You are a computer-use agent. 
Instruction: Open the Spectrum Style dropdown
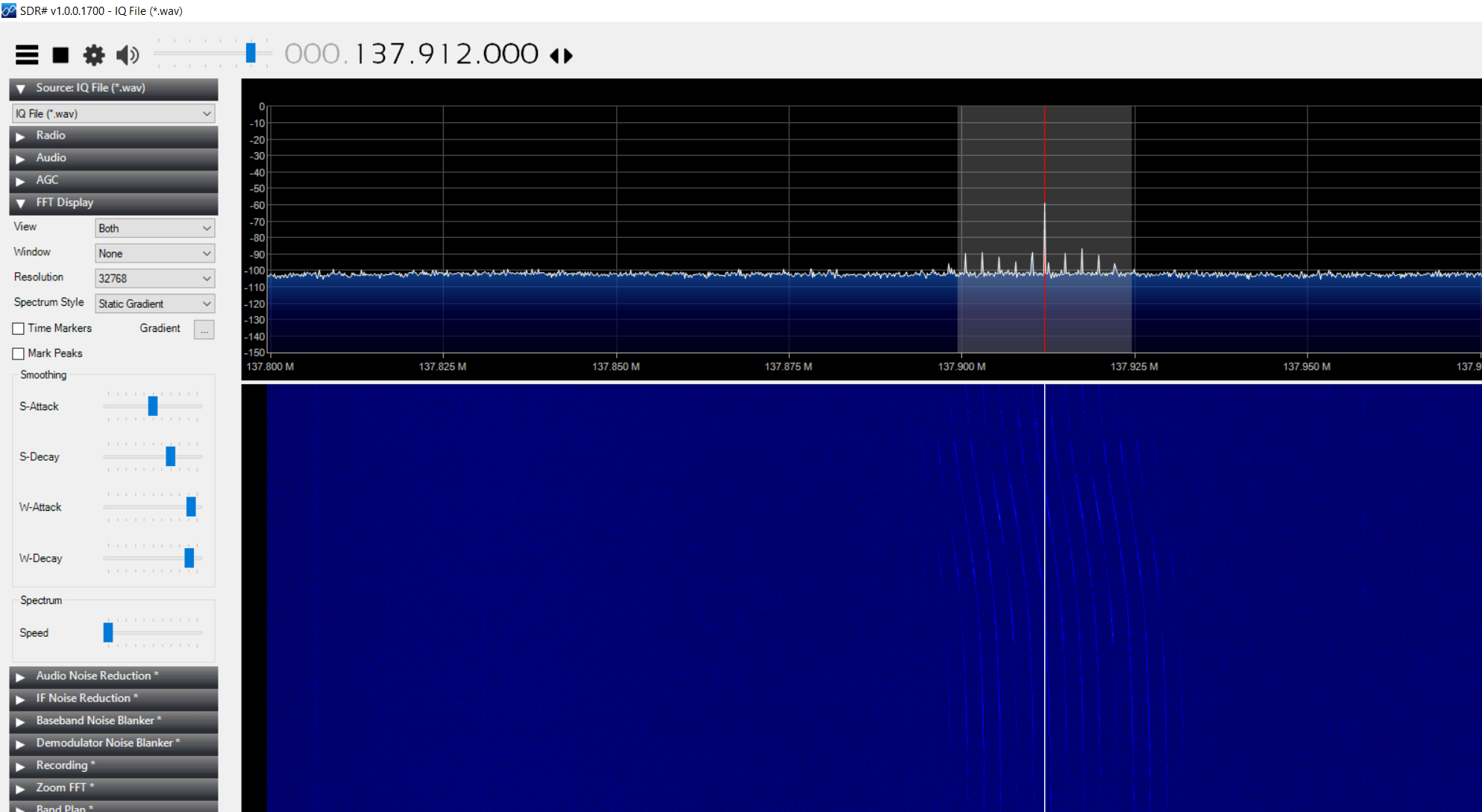(x=154, y=303)
